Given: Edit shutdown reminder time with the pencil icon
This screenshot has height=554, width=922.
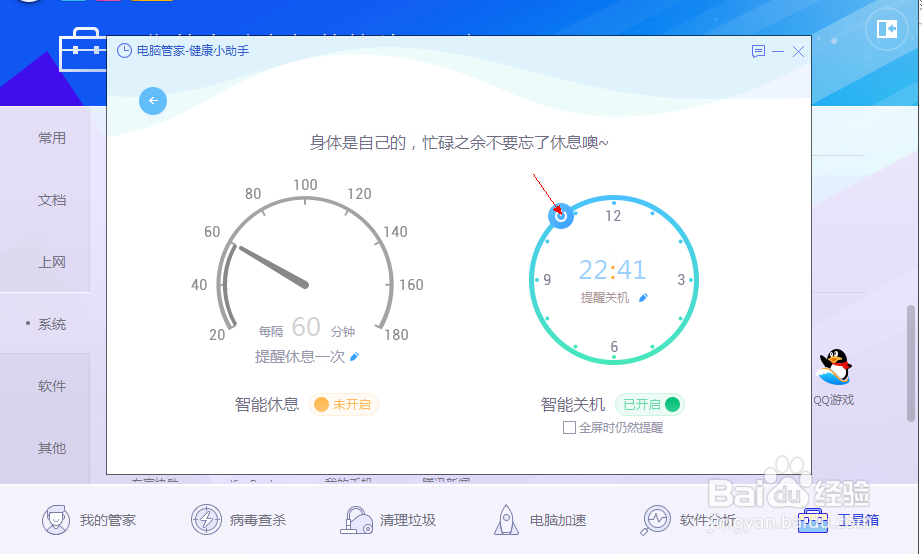Looking at the screenshot, I should pos(643,298).
